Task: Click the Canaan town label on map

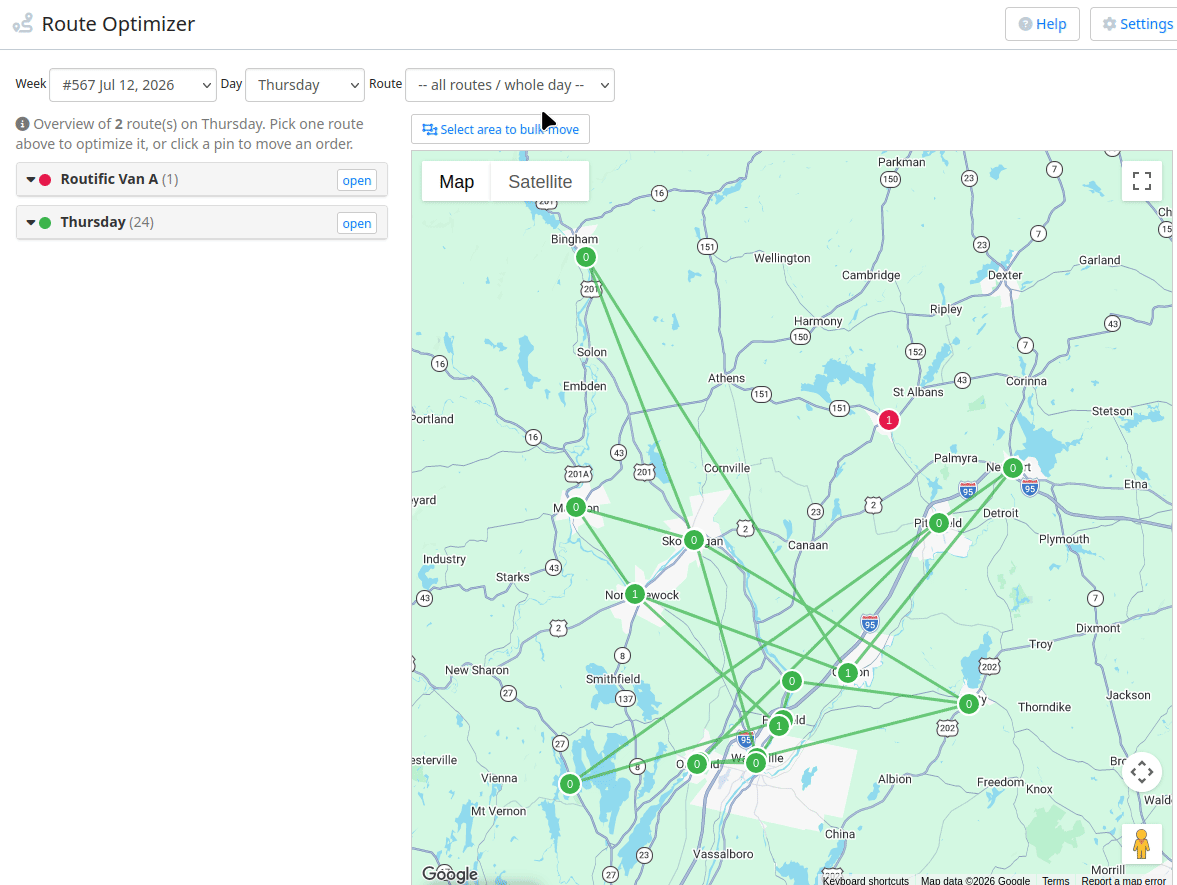Action: click(x=808, y=546)
